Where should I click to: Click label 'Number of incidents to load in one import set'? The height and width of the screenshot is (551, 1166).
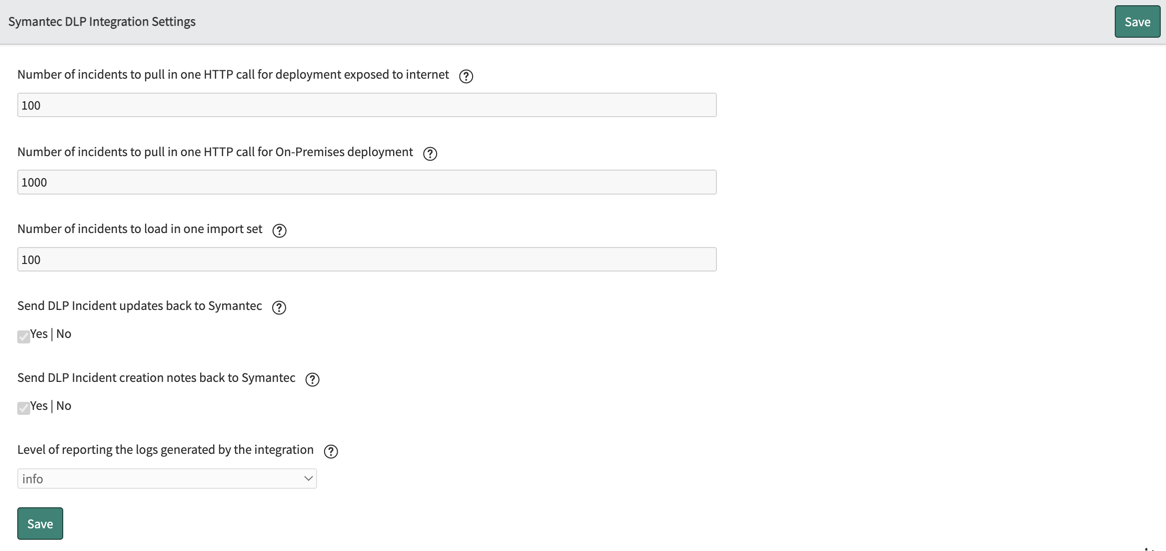tap(140, 229)
